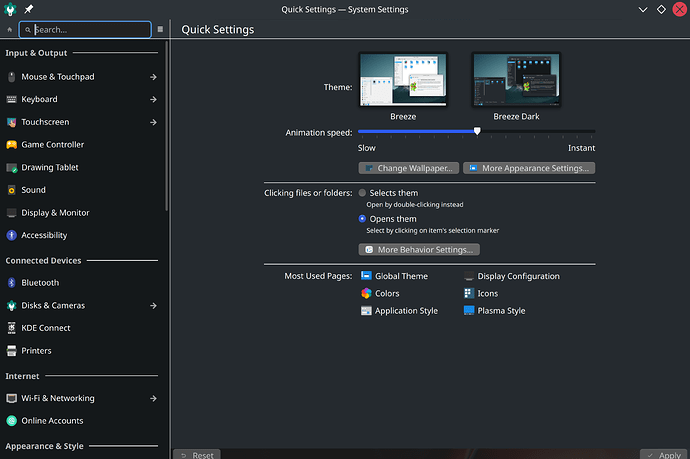Open the Accessibility settings page
The image size is (690, 459).
point(82,235)
